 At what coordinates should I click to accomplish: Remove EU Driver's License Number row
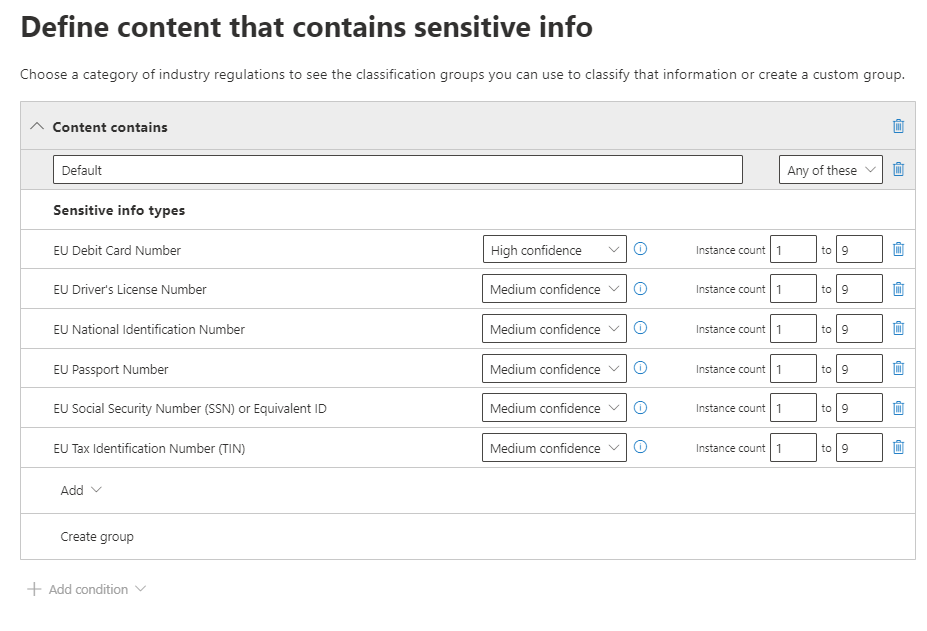point(897,289)
